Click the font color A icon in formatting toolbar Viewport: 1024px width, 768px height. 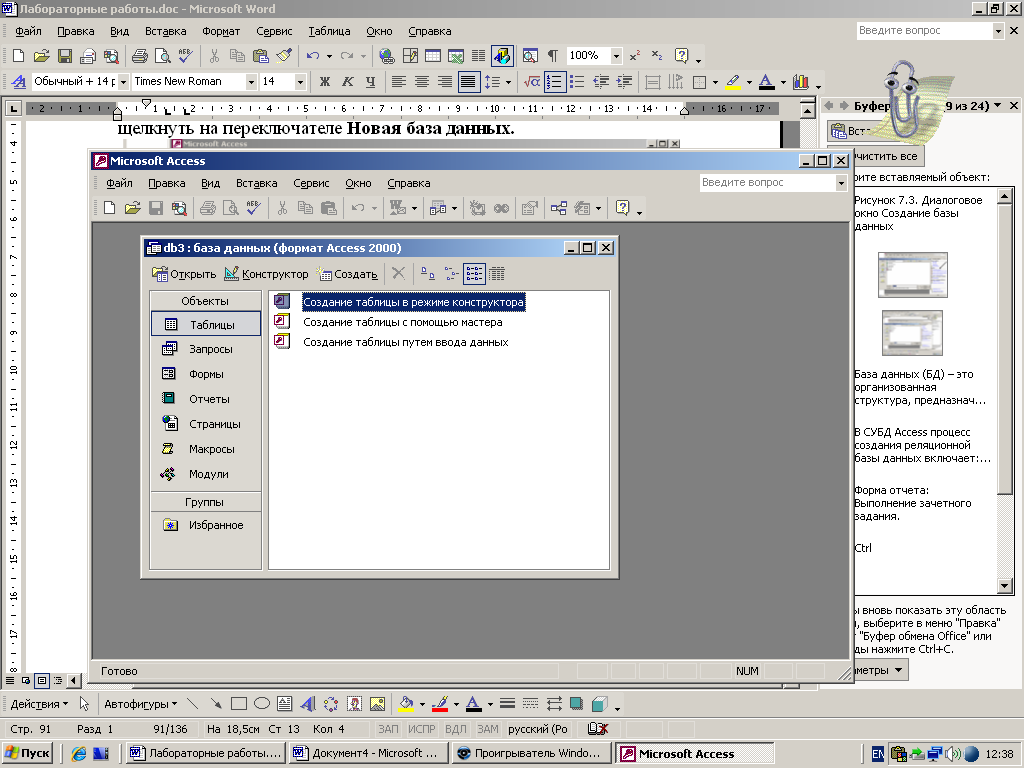tap(768, 82)
